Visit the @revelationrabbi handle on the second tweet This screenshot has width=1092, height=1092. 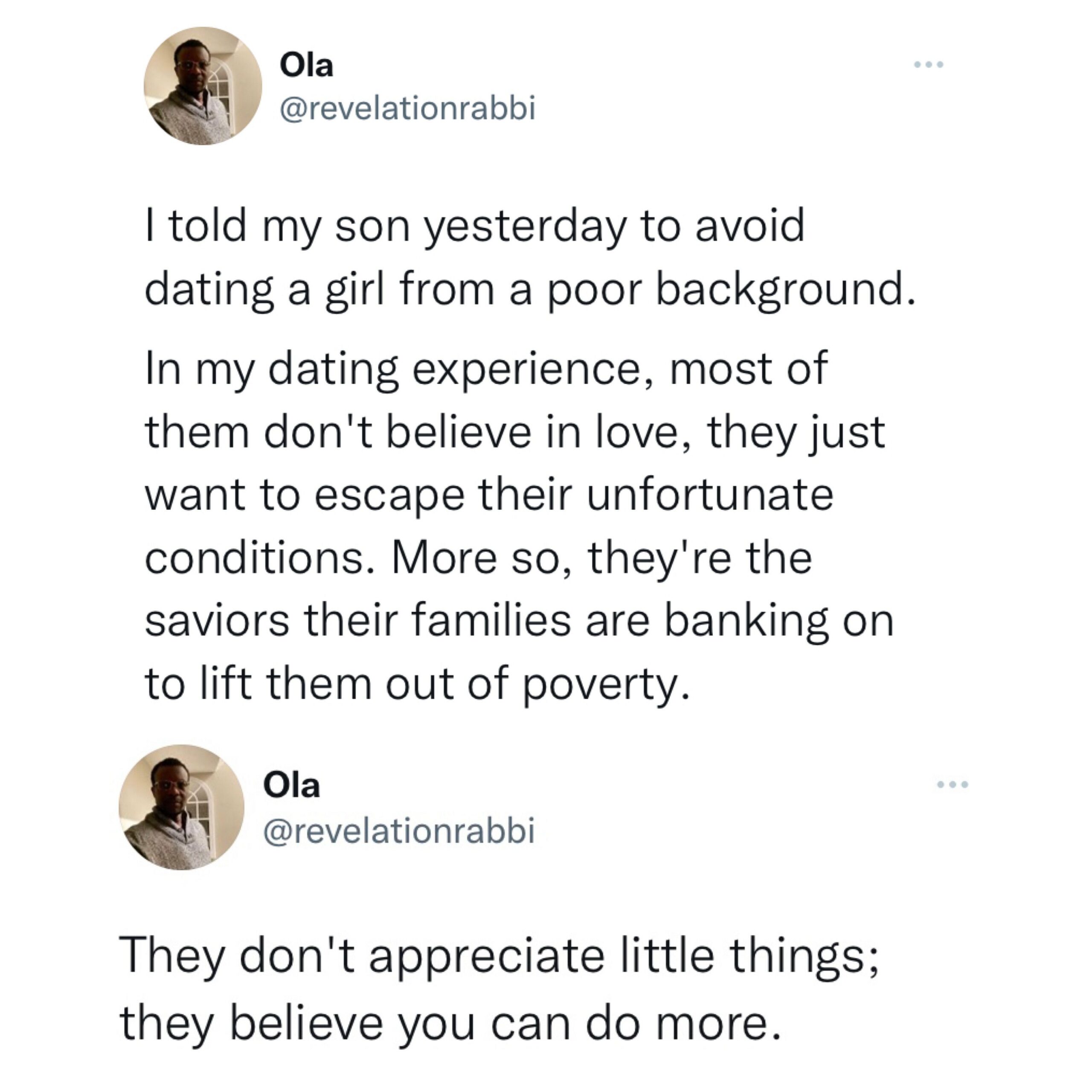(x=399, y=831)
